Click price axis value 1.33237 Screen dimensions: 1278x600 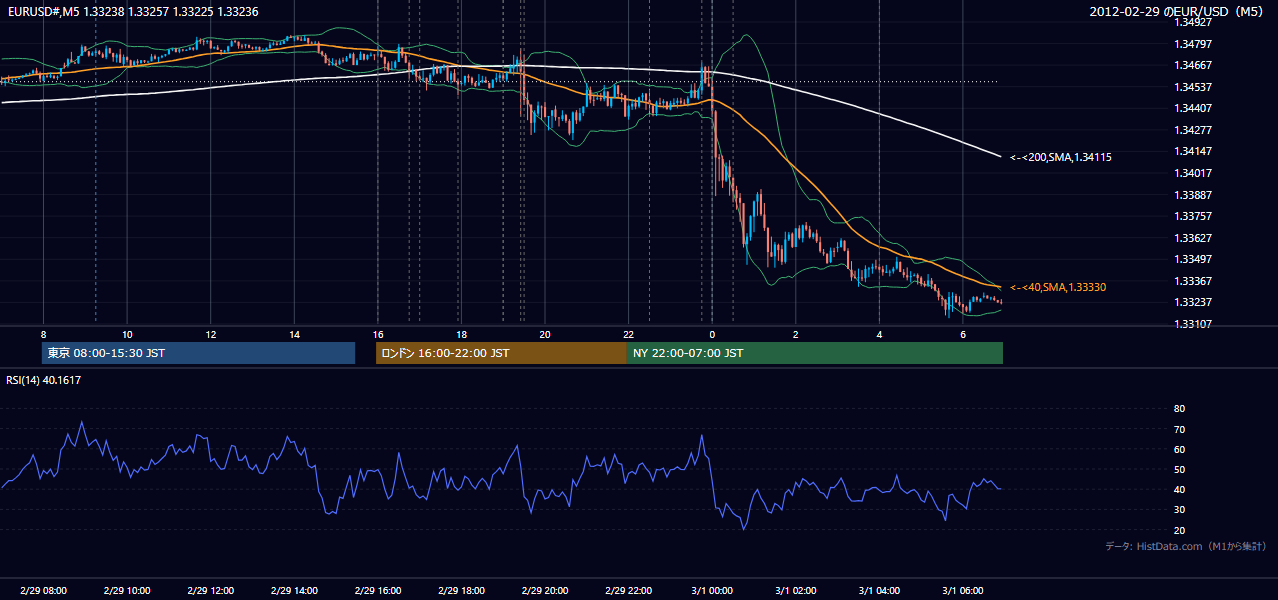(1192, 302)
